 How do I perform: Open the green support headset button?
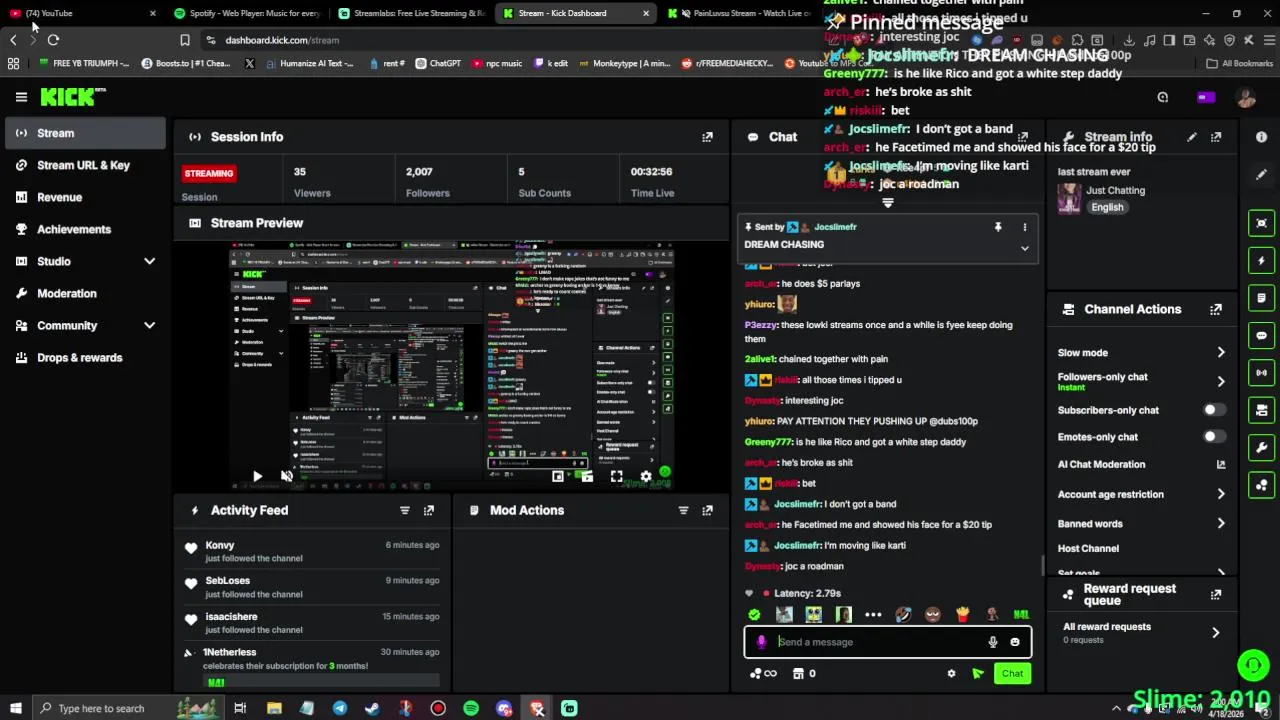tap(1253, 664)
